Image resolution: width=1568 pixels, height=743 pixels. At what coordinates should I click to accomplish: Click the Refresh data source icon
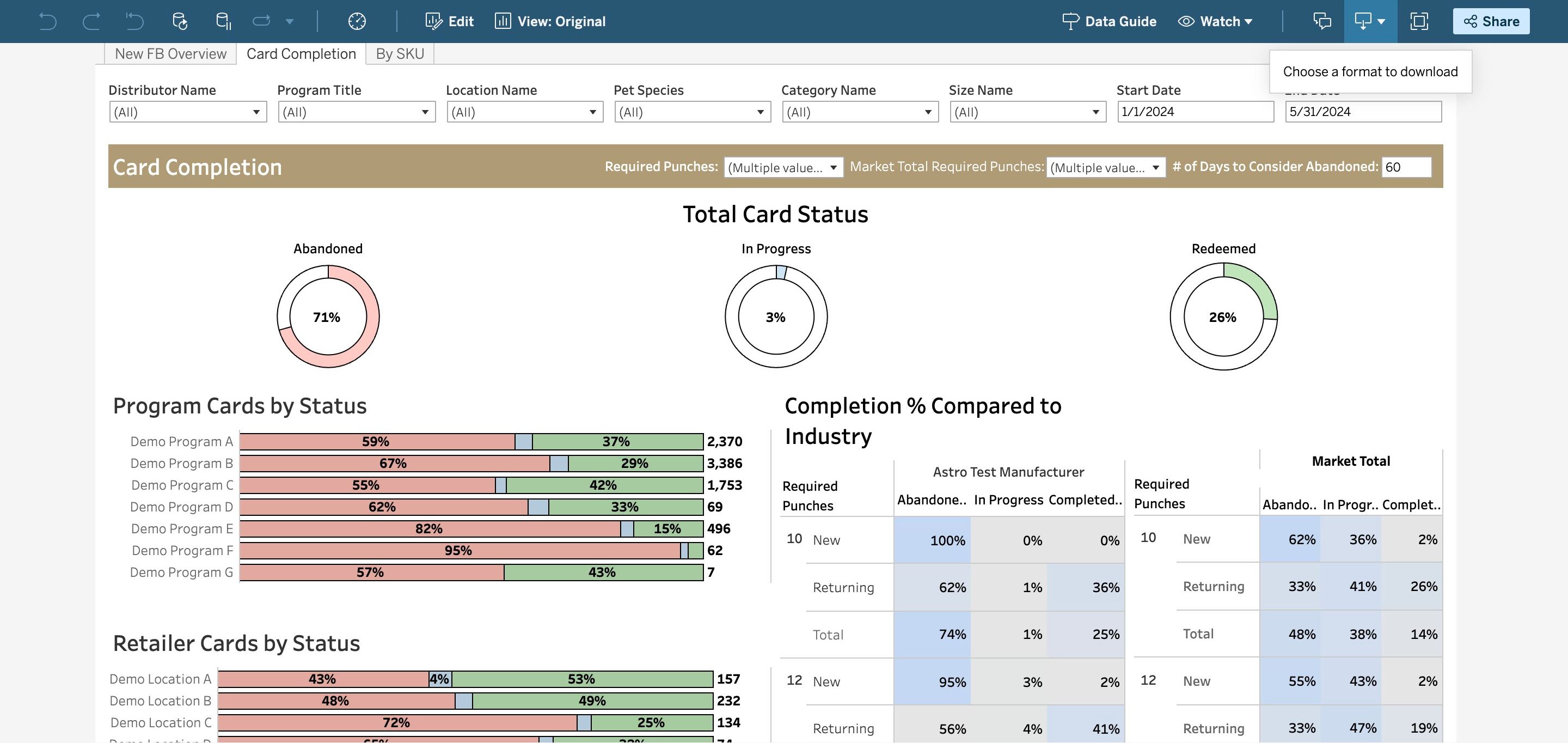(x=180, y=21)
